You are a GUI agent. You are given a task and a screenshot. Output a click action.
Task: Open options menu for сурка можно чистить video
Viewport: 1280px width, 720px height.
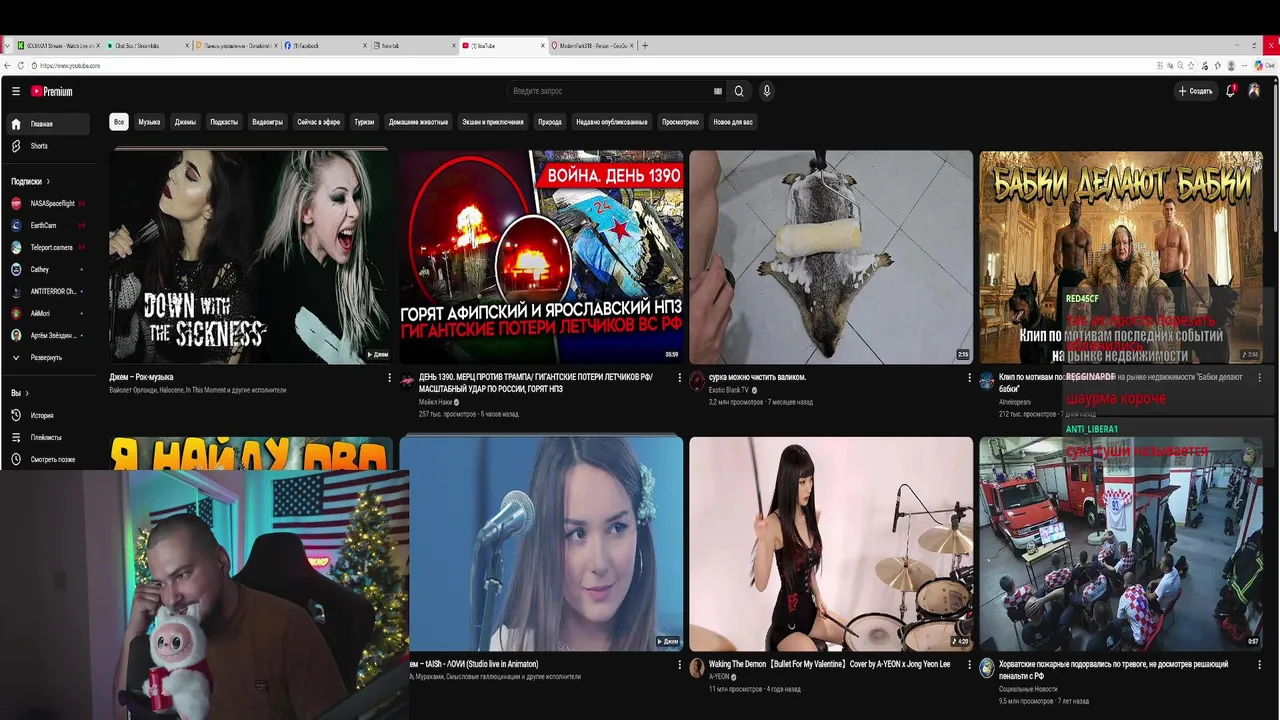point(969,378)
